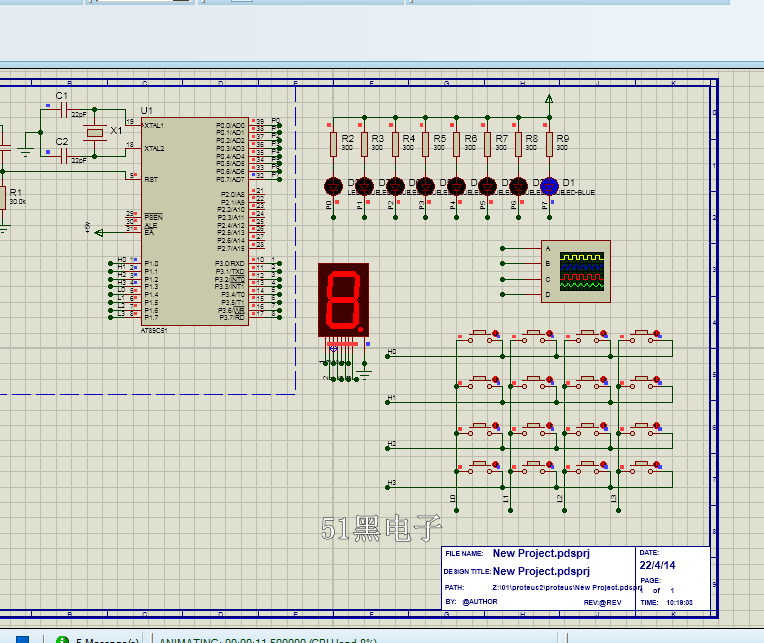This screenshot has height=643, width=764.
Task: Push the keypad button at row H3, column L3
Action: tap(642, 468)
